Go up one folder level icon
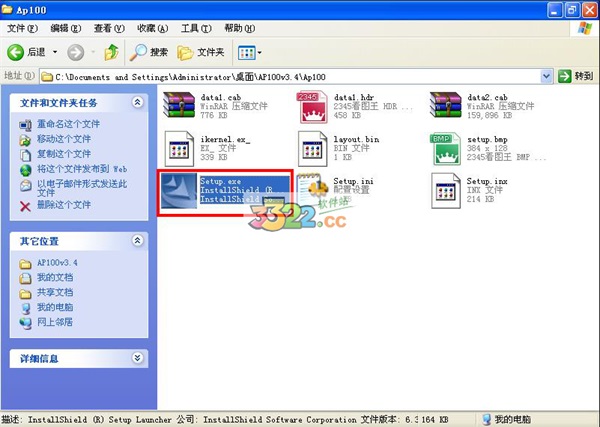The width and height of the screenshot is (600, 427). point(111,52)
